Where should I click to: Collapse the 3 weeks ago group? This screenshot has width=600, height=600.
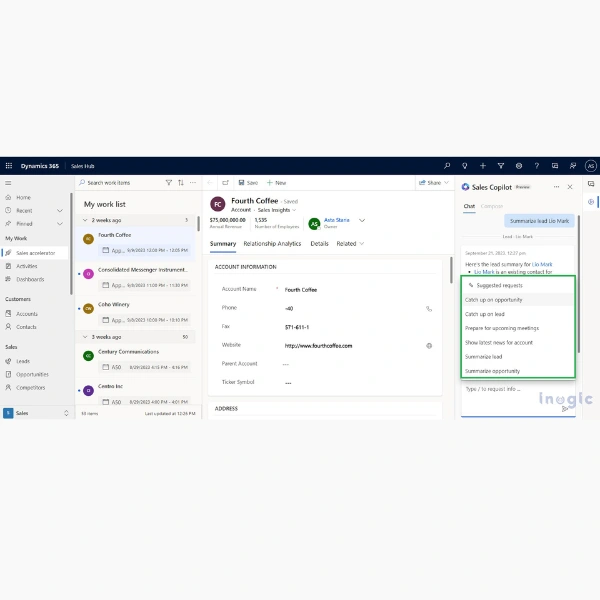coord(85,337)
